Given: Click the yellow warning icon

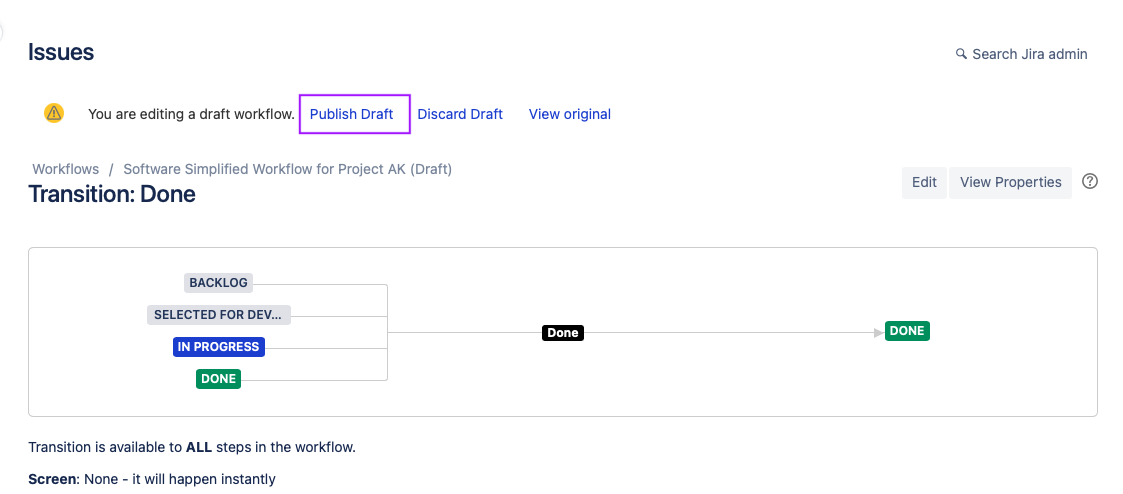Looking at the screenshot, I should [54, 113].
